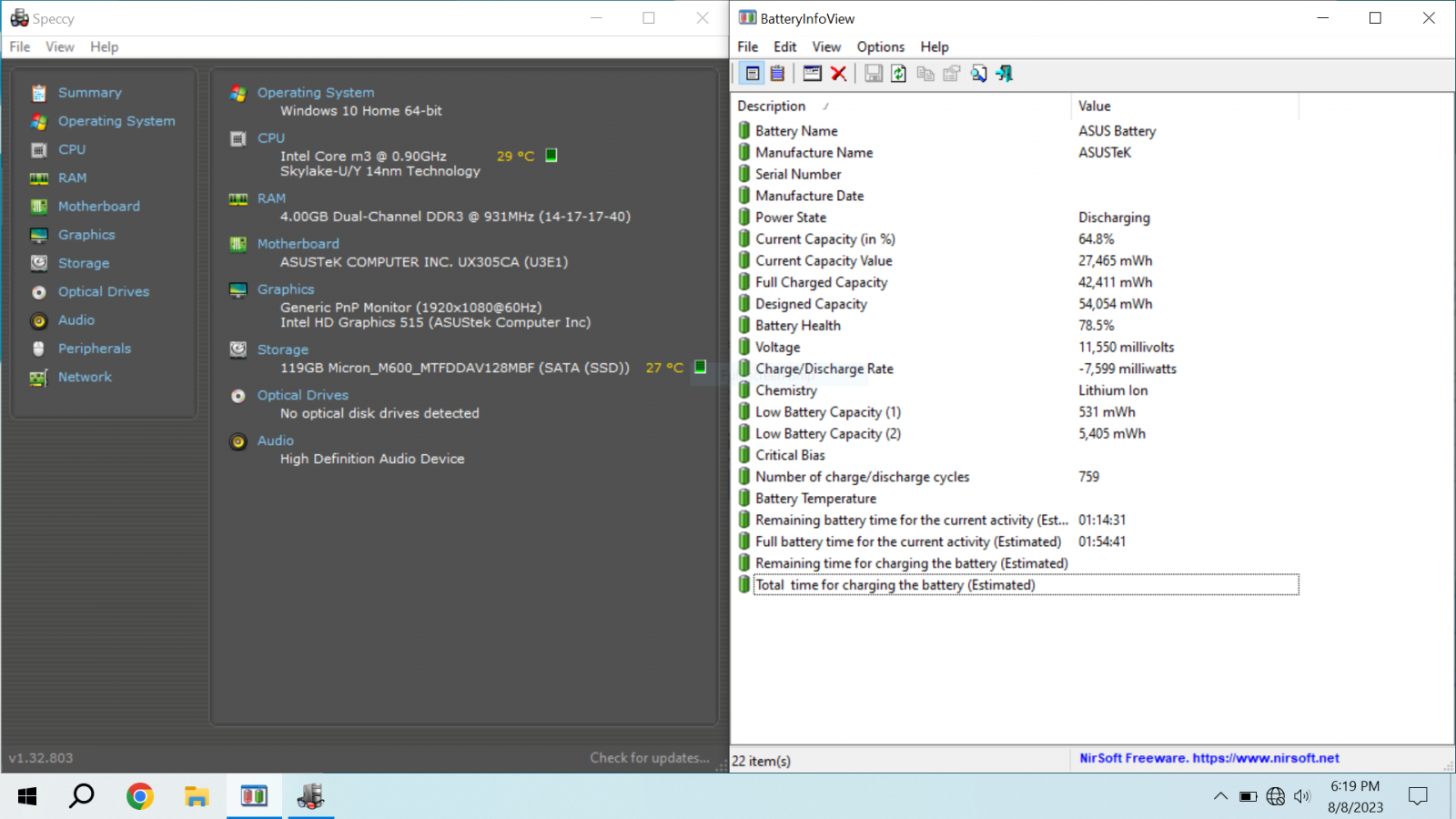Open Motherboard section in Speccy sidebar

pos(98,207)
